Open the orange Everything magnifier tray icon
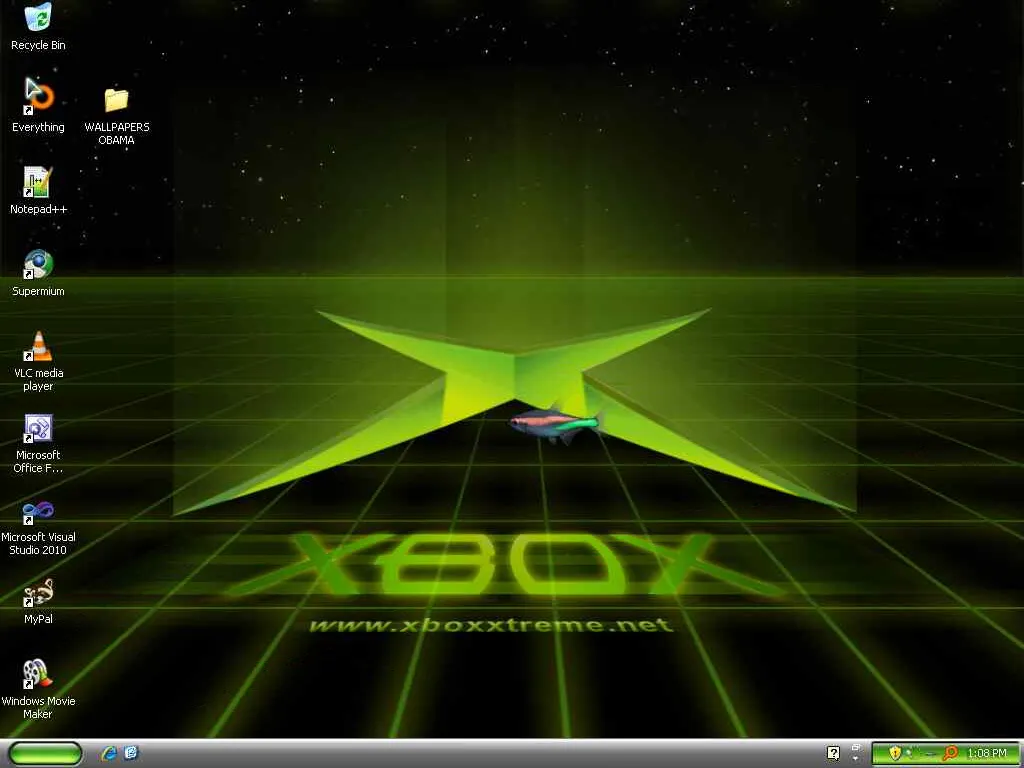 click(x=951, y=753)
